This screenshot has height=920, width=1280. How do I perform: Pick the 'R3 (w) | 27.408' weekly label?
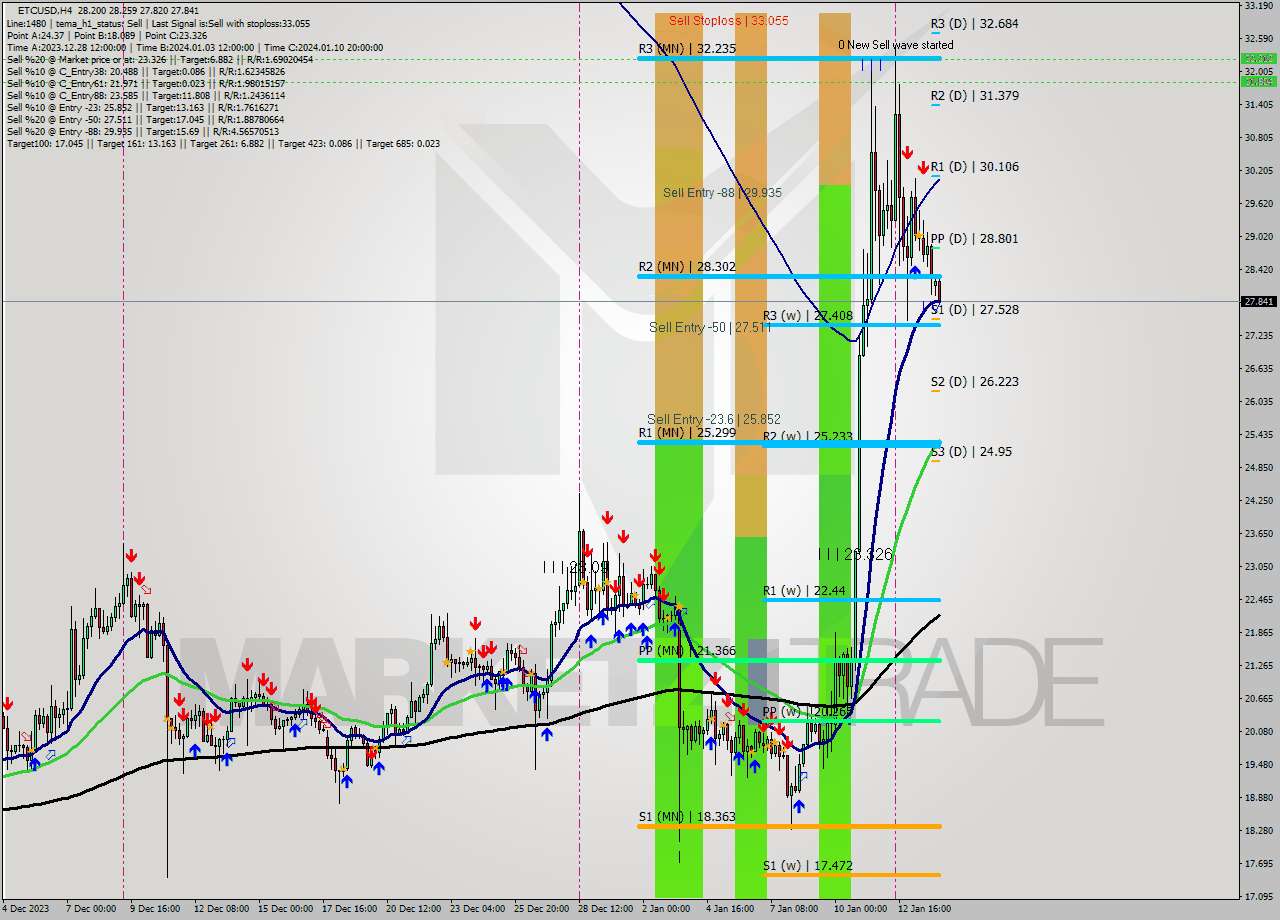[808, 316]
